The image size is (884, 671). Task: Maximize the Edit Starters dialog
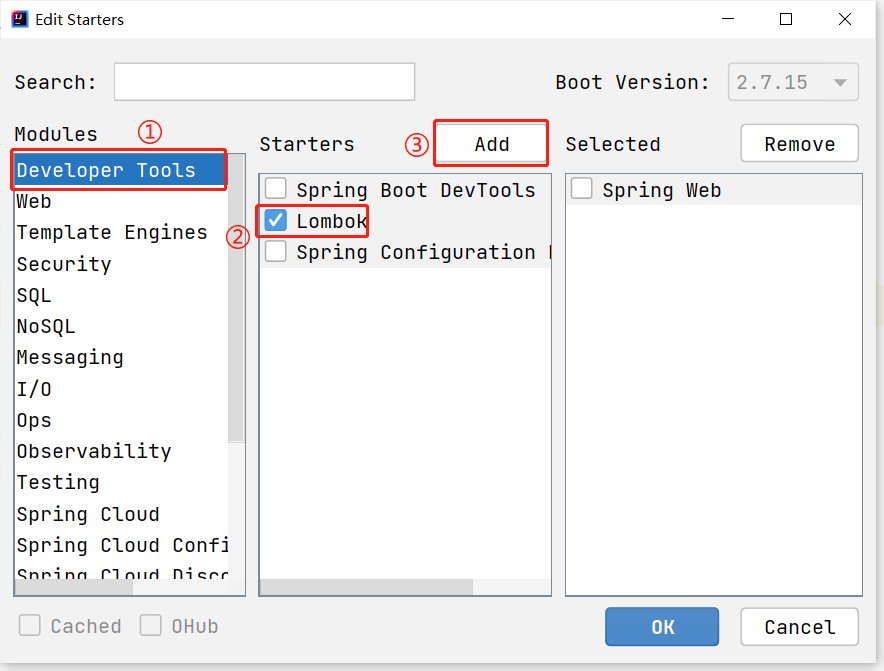[786, 19]
